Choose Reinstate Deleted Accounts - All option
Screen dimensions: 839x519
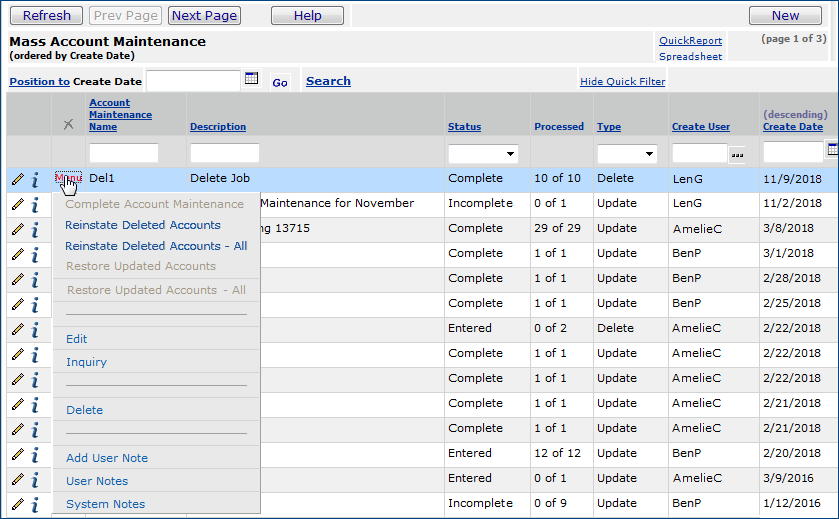[156, 246]
